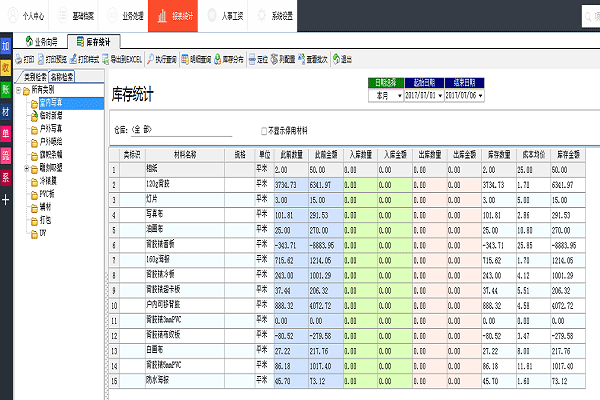Expand the 雕刻喷塑 tree node
Viewport: 600px width, 400px height.
[25, 168]
